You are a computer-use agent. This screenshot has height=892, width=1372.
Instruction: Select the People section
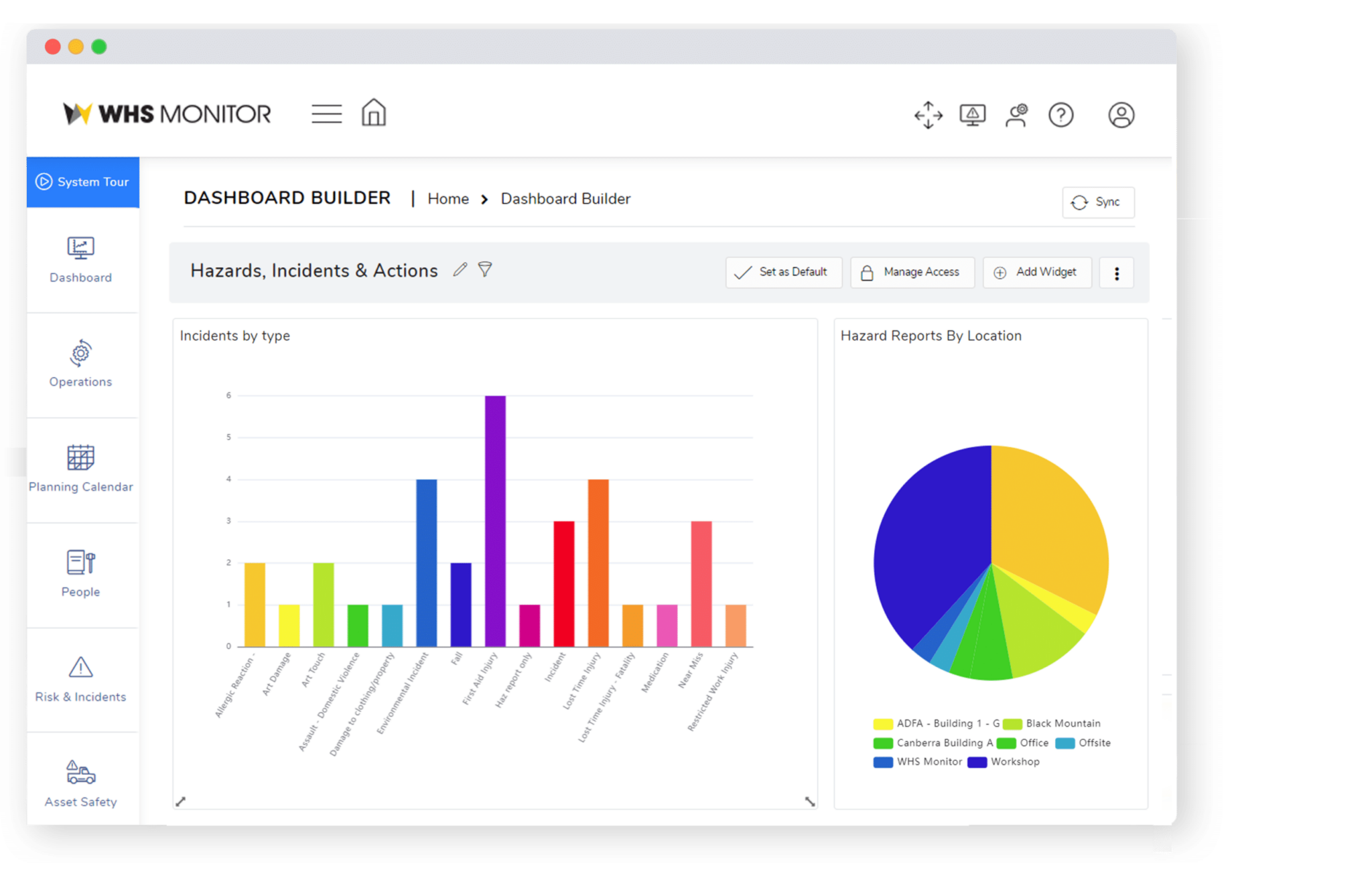[x=80, y=575]
